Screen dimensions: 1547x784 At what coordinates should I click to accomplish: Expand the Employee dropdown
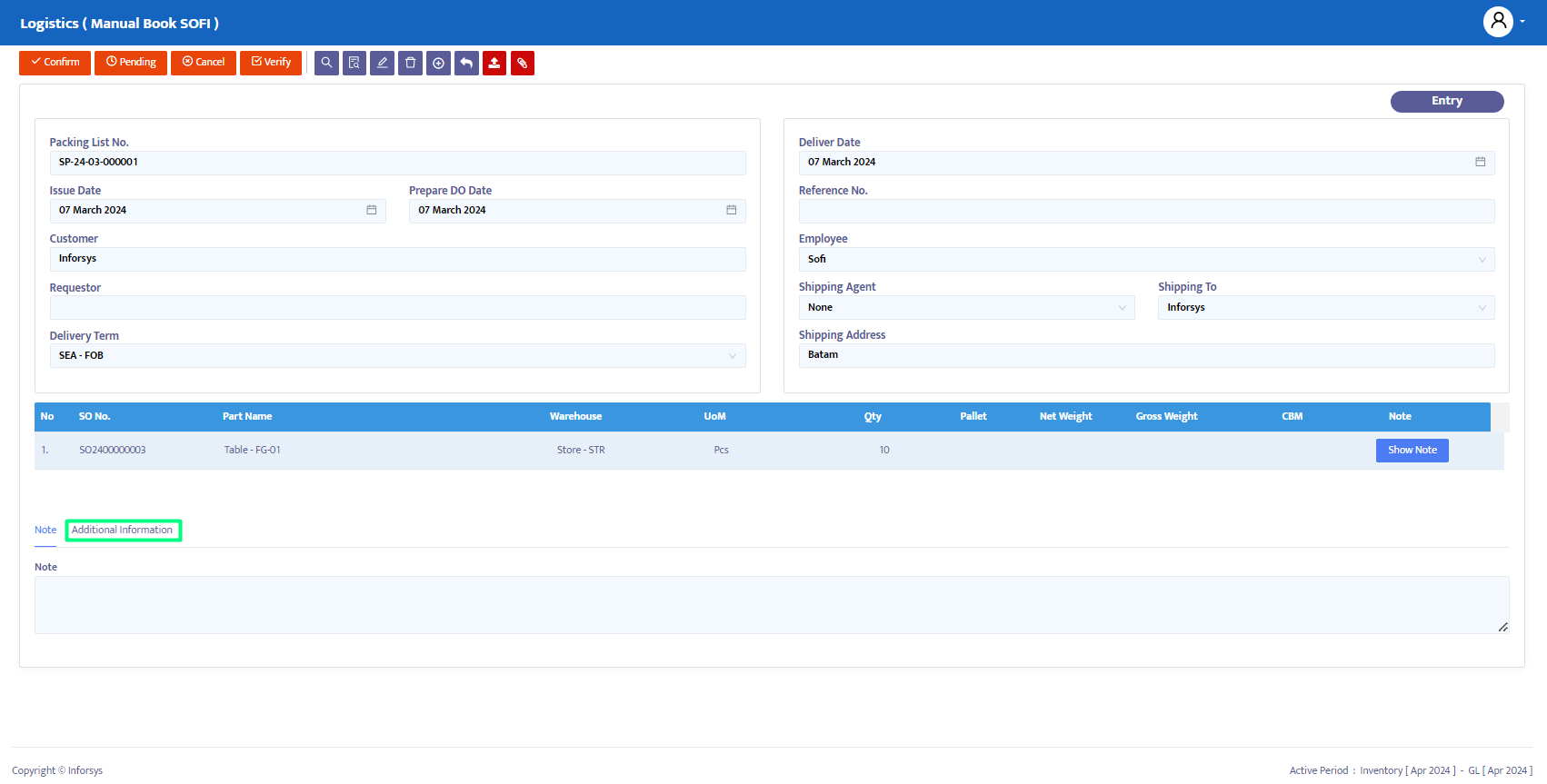pyautogui.click(x=1482, y=260)
